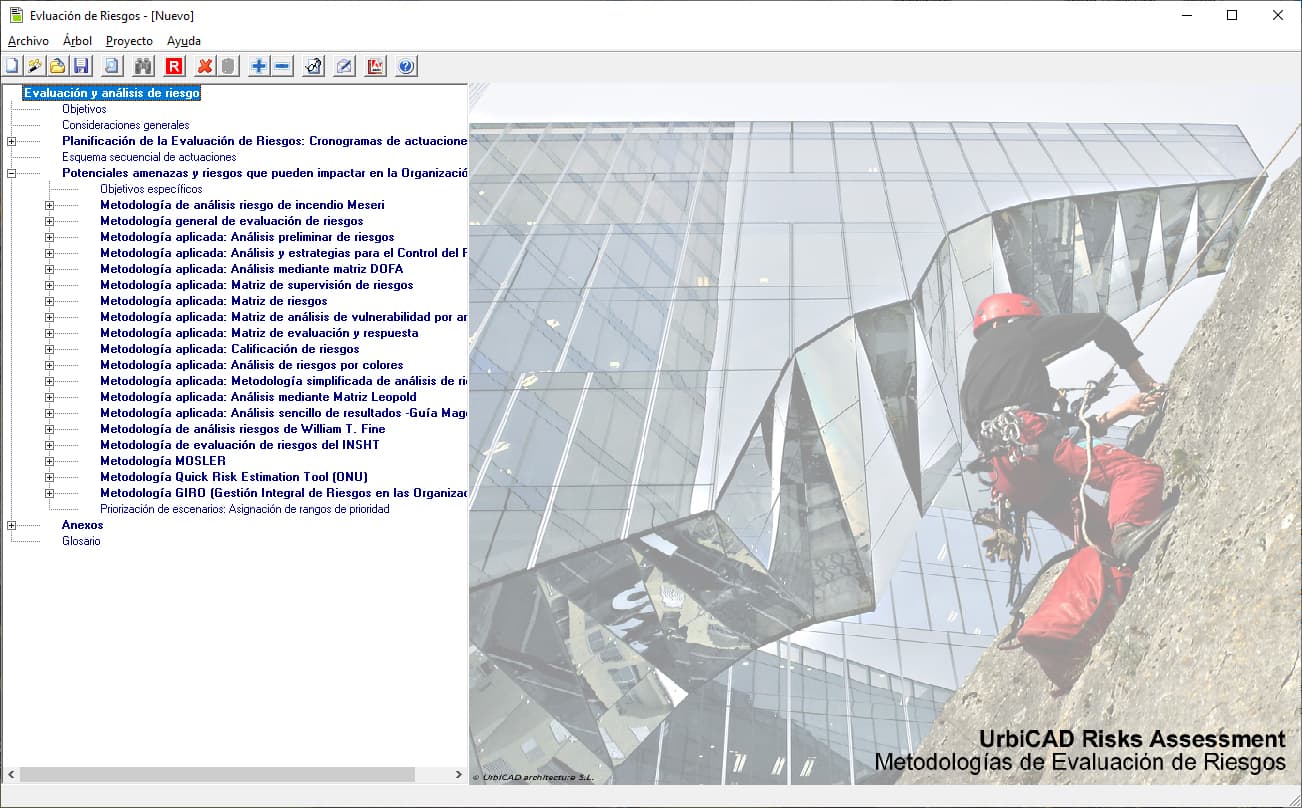The image size is (1302, 808).
Task: Select Objetivos específicos tree item
Action: pos(151,189)
